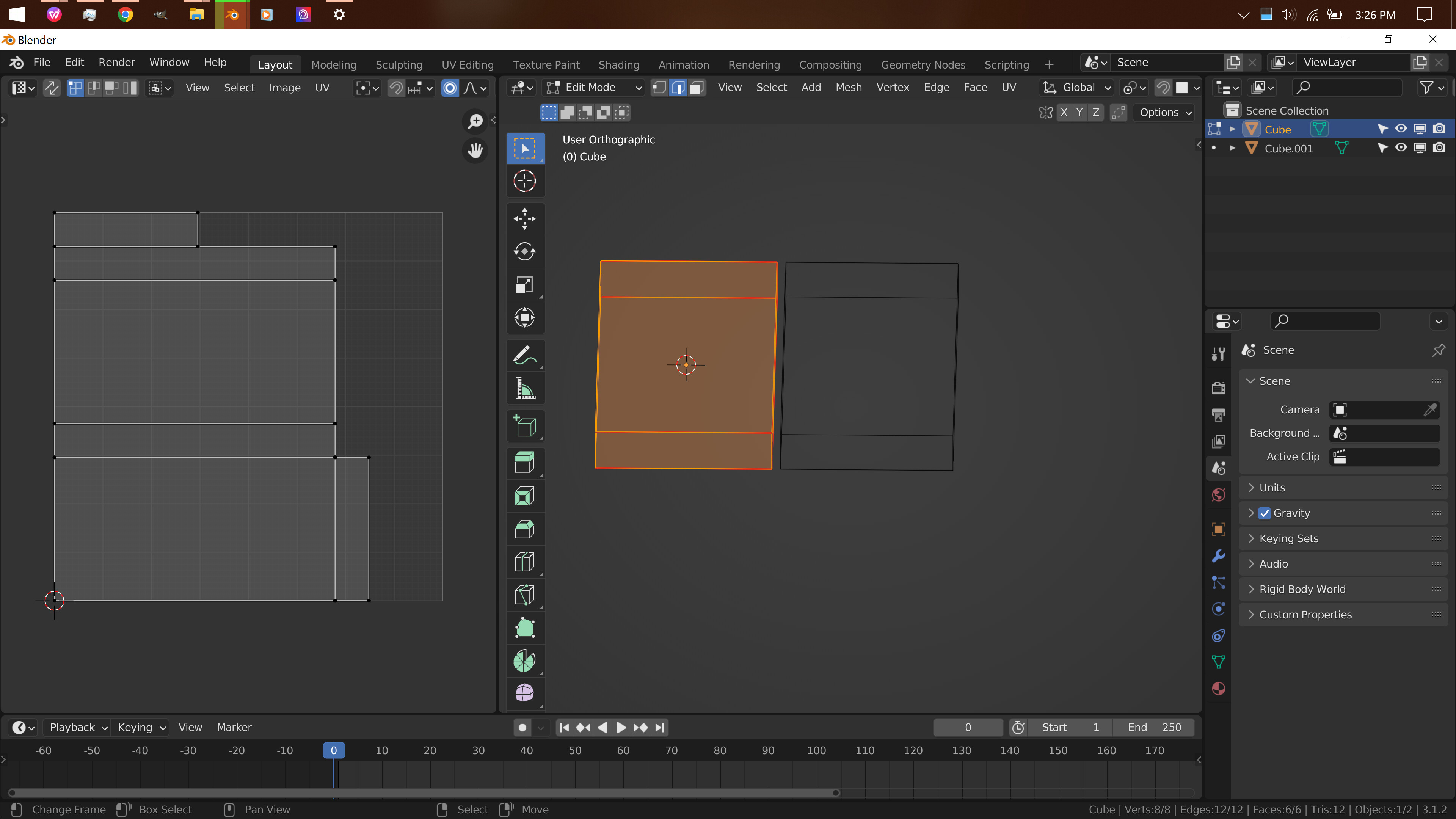This screenshot has height=819, width=1456.
Task: Activate the Scale tool
Action: click(524, 284)
